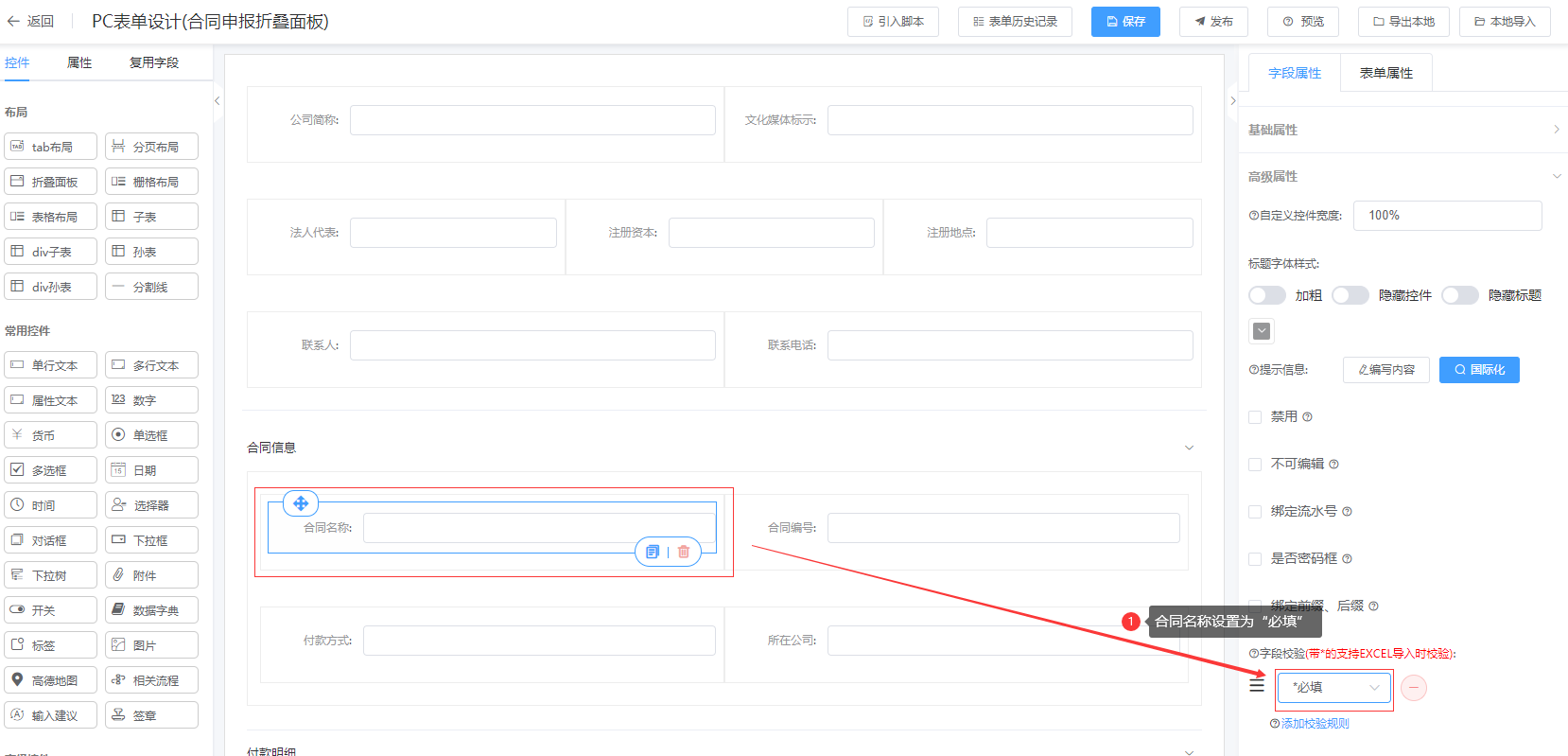Viewport: 1568px width, 756px height.
Task: Open the 表单属性 tab
Action: (x=1386, y=73)
